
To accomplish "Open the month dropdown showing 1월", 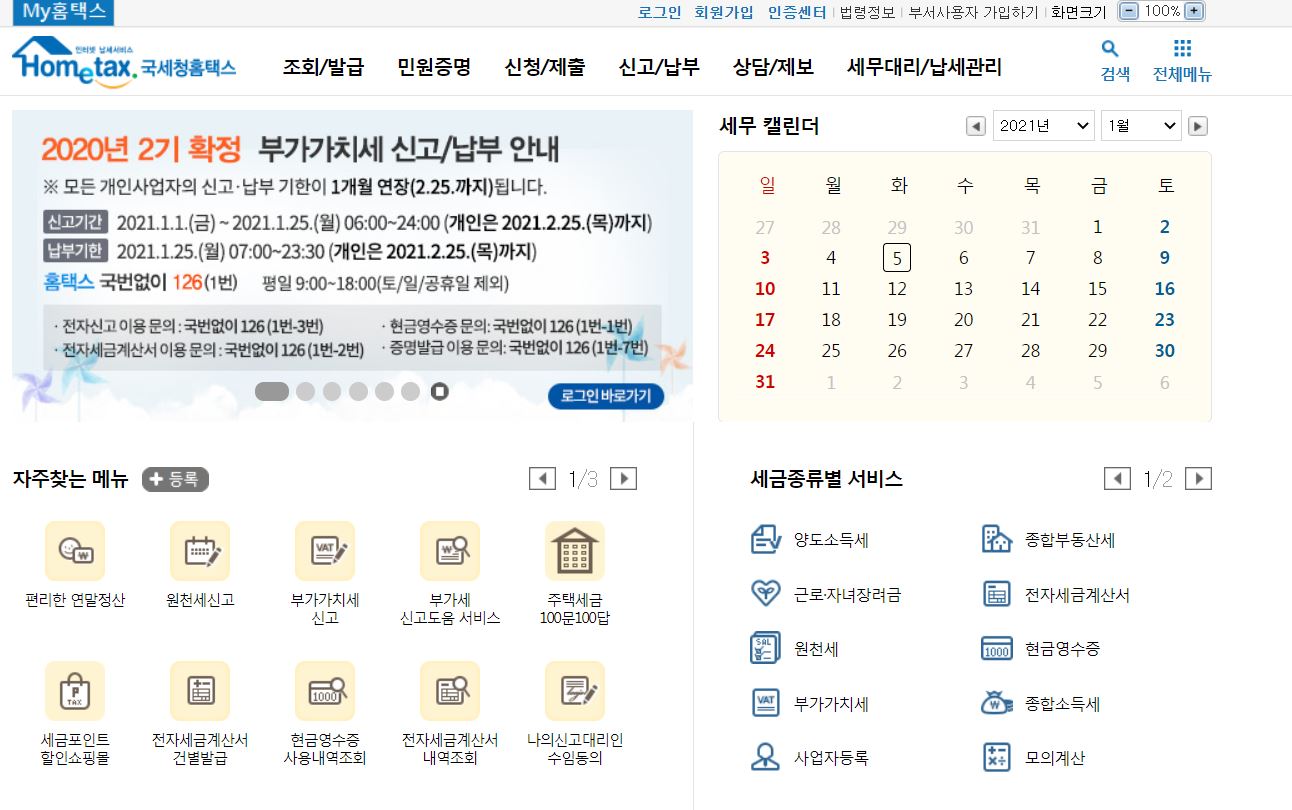I will (1141, 126).
